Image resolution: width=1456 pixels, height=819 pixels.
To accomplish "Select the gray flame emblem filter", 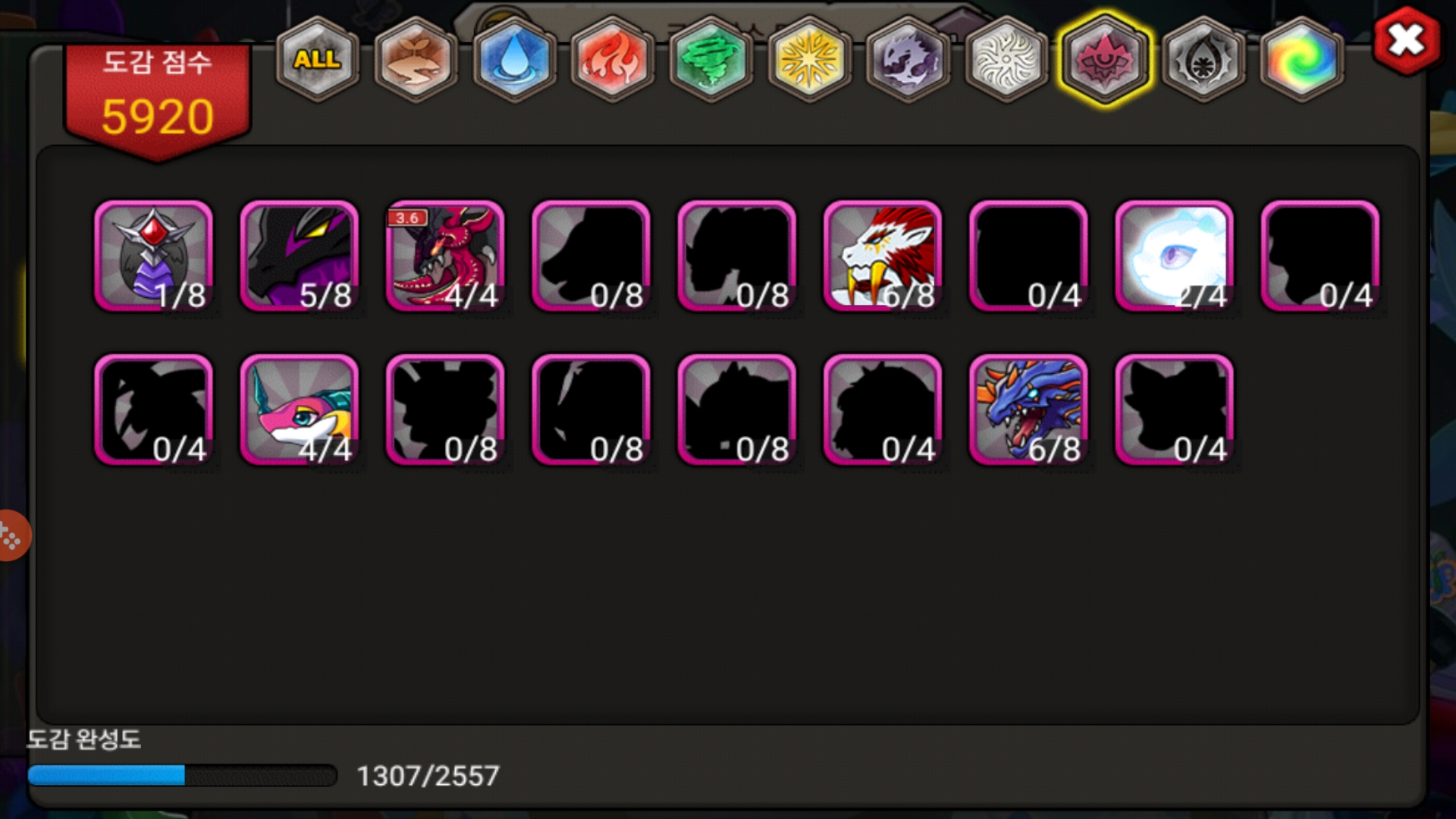I will tap(1203, 59).
